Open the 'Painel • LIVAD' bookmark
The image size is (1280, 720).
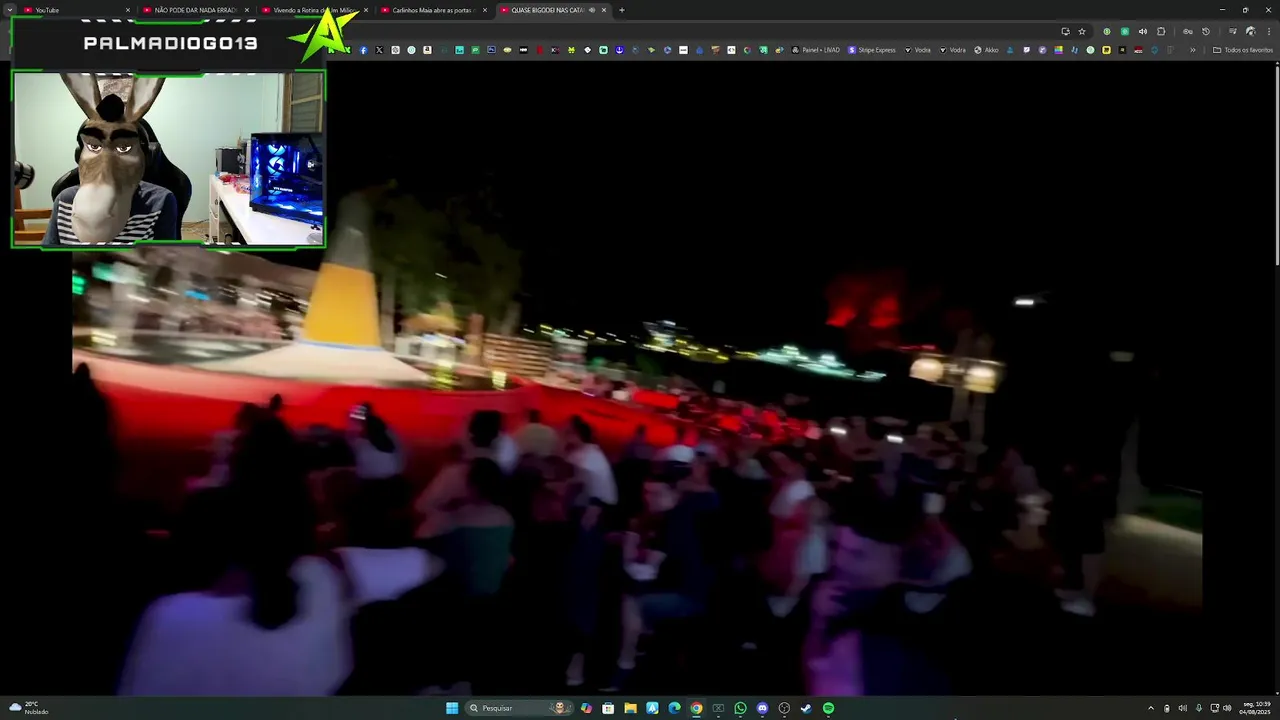coord(816,50)
